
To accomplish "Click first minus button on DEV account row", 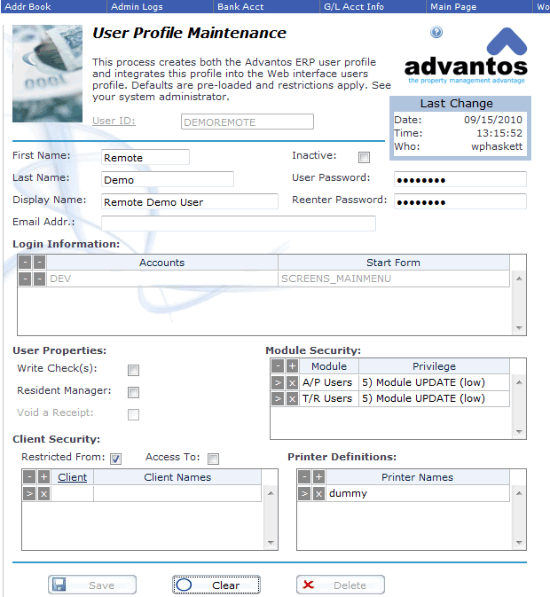I will [x=25, y=279].
